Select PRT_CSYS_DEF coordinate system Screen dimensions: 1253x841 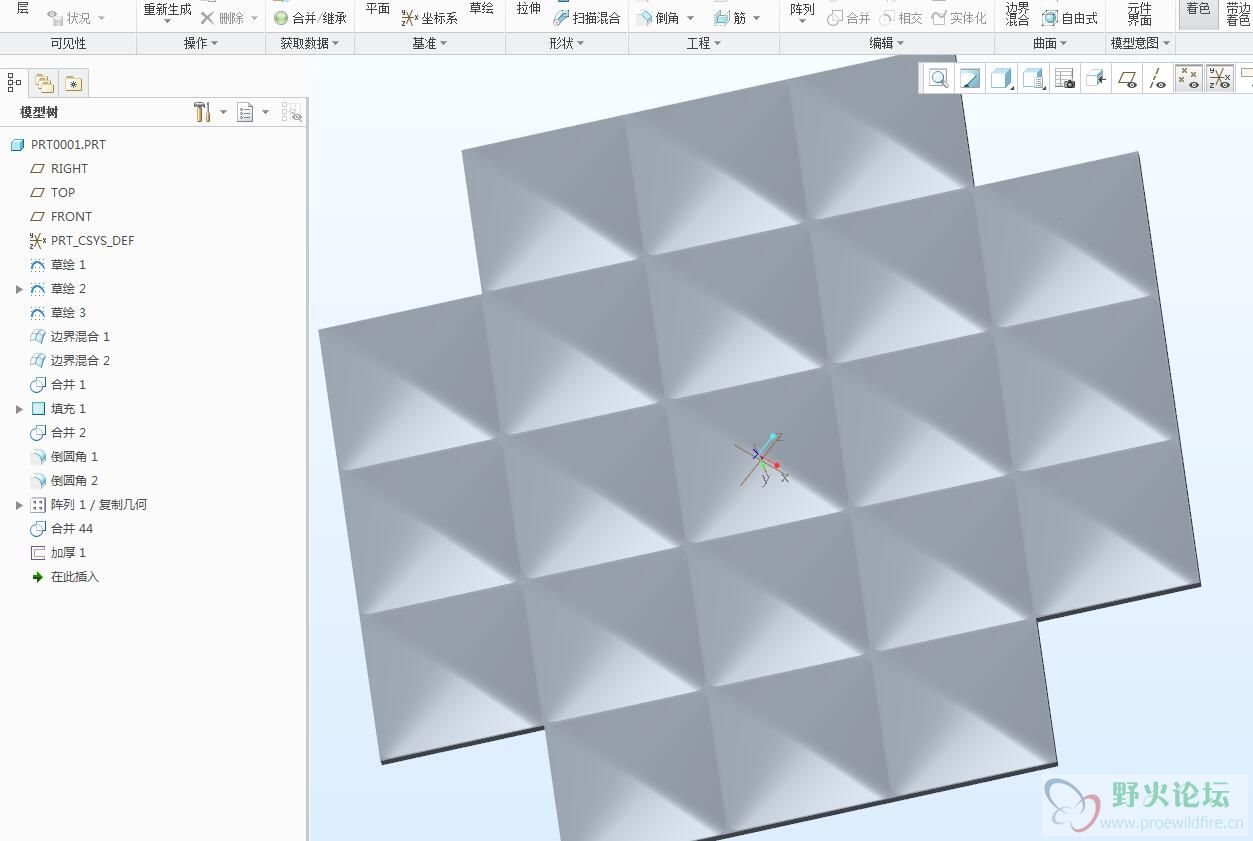(x=82, y=241)
